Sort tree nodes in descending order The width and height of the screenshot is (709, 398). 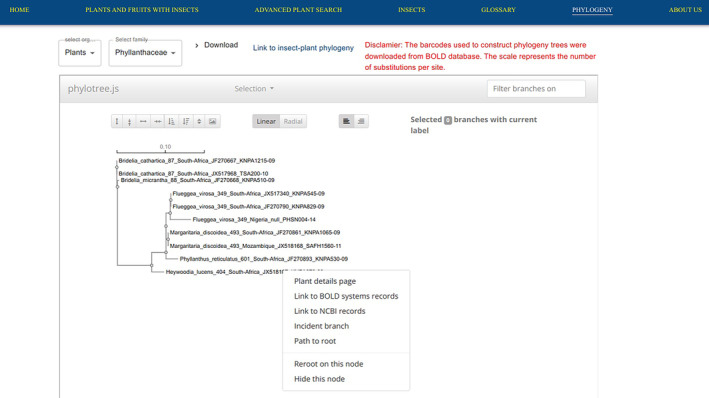(186, 121)
